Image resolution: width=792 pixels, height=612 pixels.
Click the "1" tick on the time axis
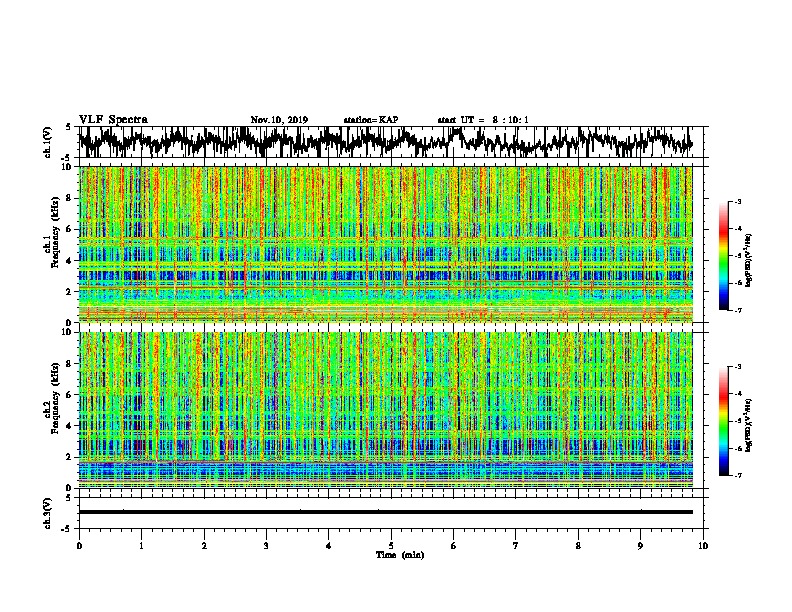pyautogui.click(x=141, y=546)
